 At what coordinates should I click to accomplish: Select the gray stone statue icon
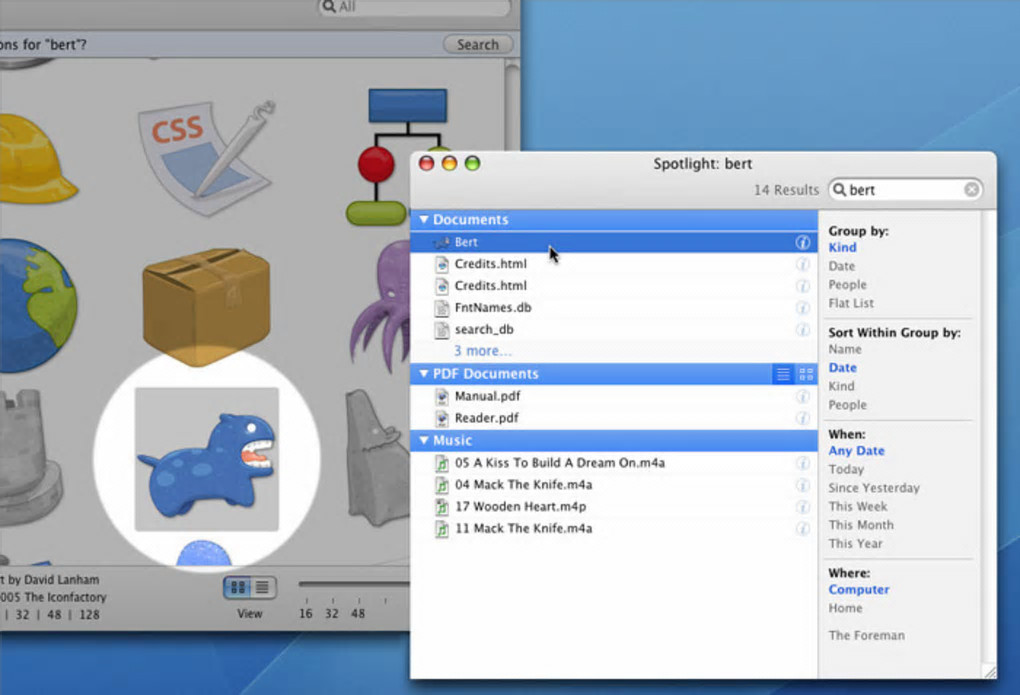[x=379, y=458]
